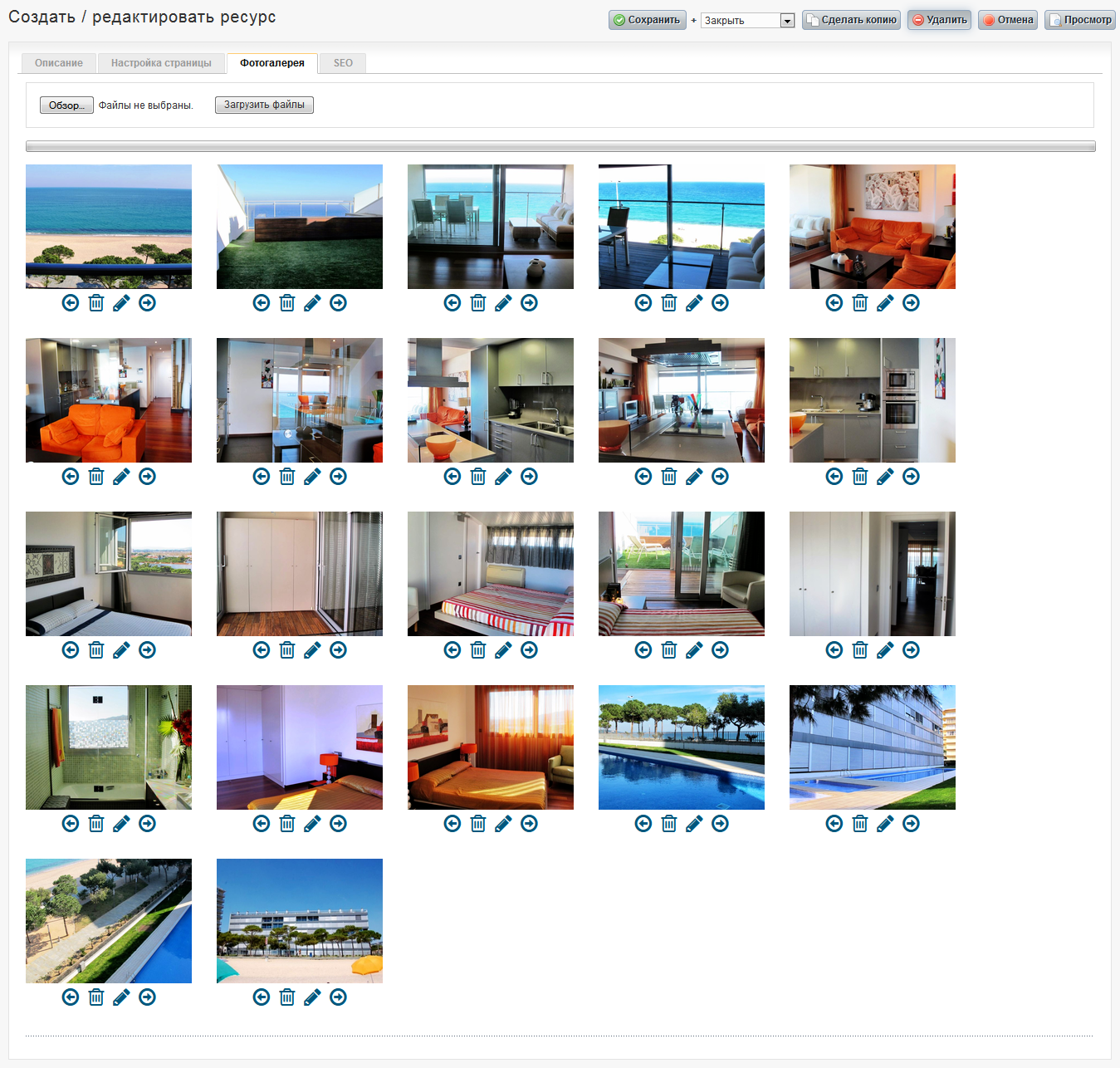Move the orange curtain bedroom photo right
The image size is (1120, 1068).
coord(529,824)
